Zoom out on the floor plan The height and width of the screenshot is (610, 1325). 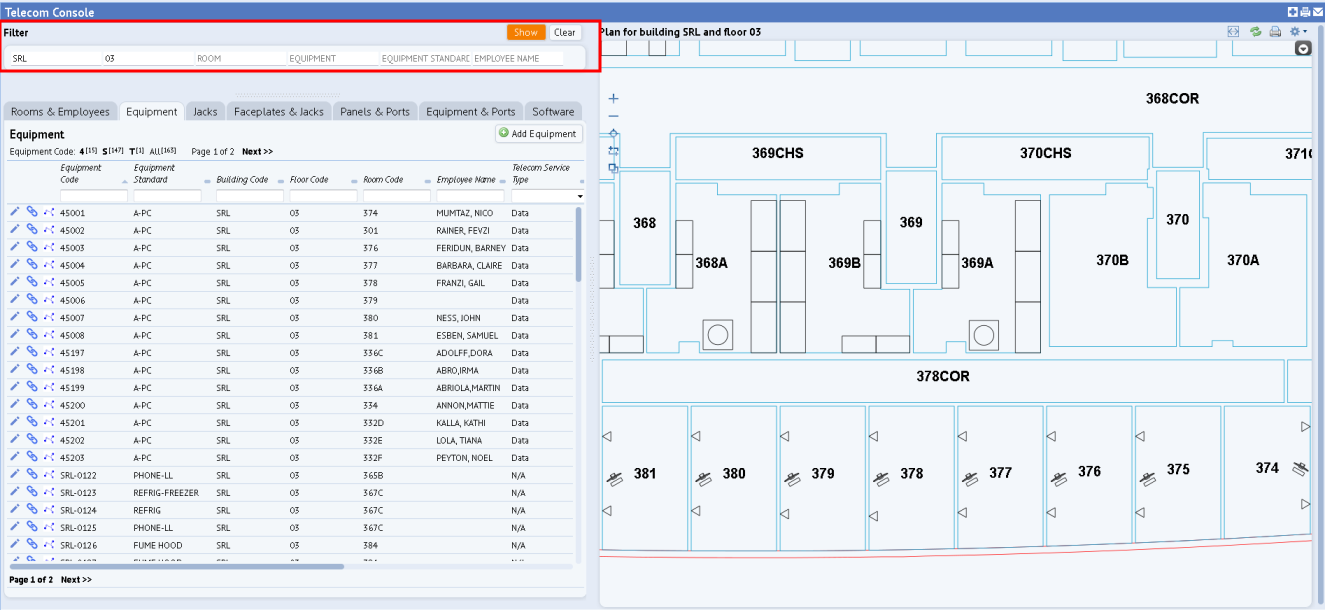(x=614, y=116)
